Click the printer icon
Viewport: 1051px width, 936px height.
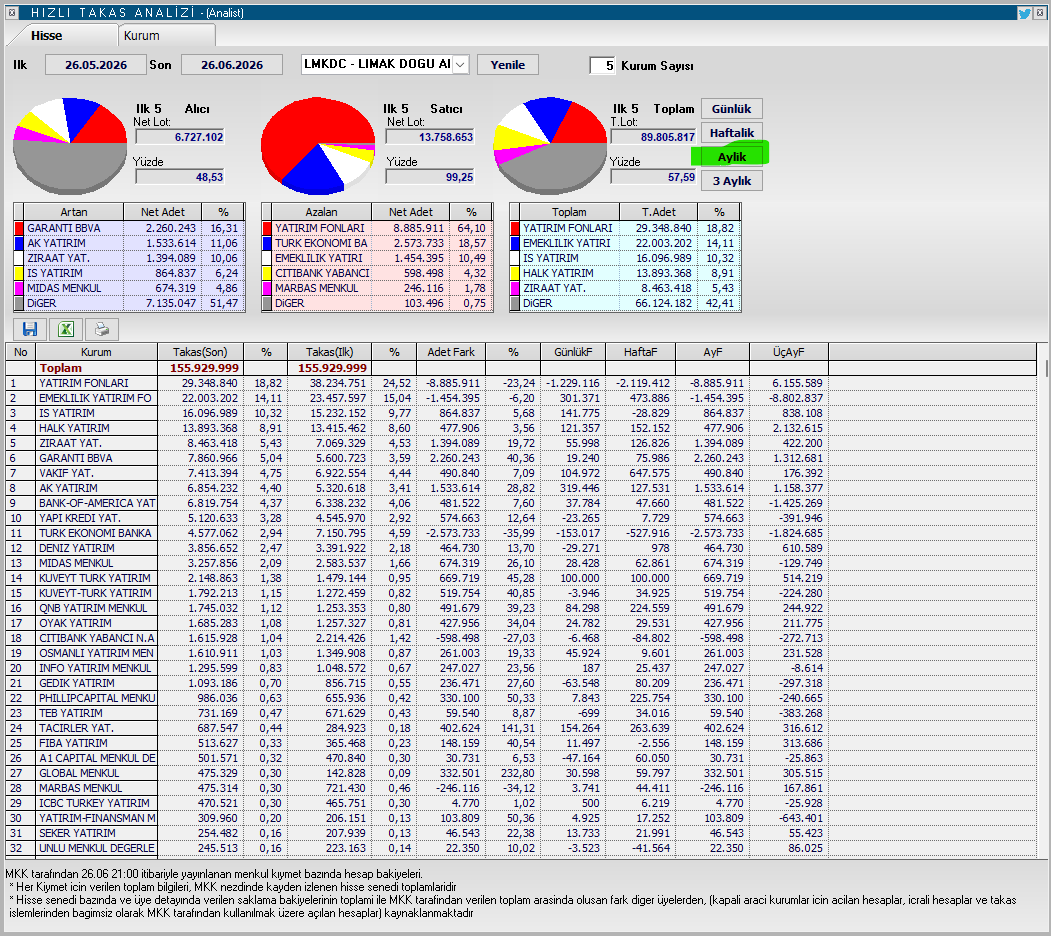pyautogui.click(x=102, y=329)
